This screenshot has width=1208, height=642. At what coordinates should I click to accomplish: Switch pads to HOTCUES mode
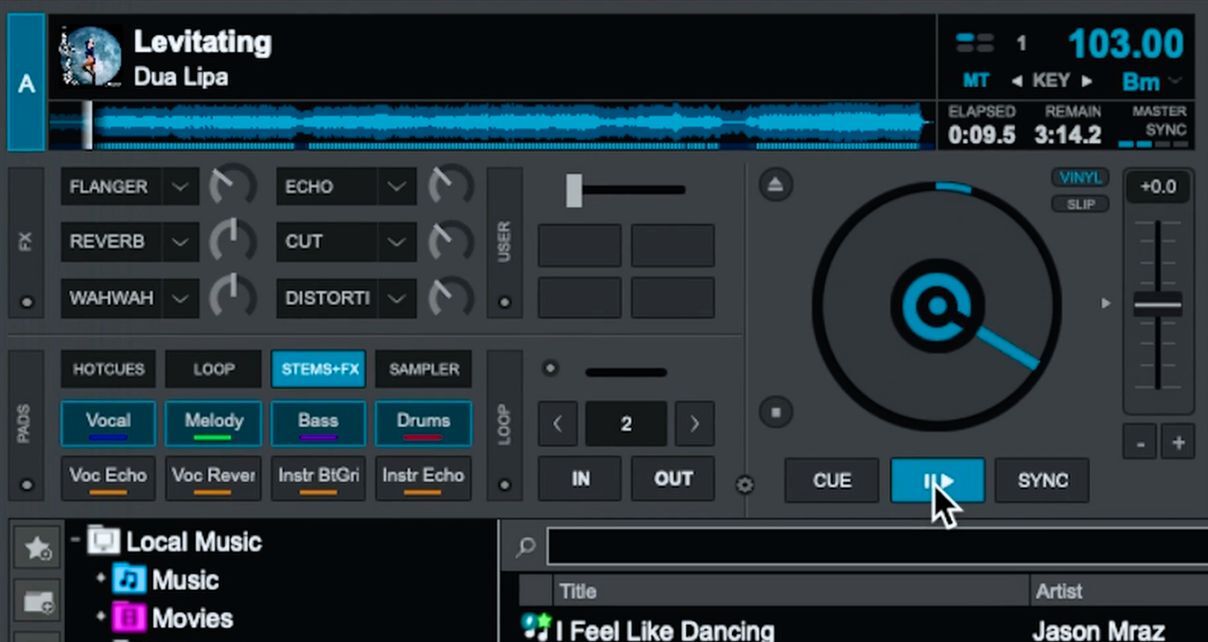108,369
